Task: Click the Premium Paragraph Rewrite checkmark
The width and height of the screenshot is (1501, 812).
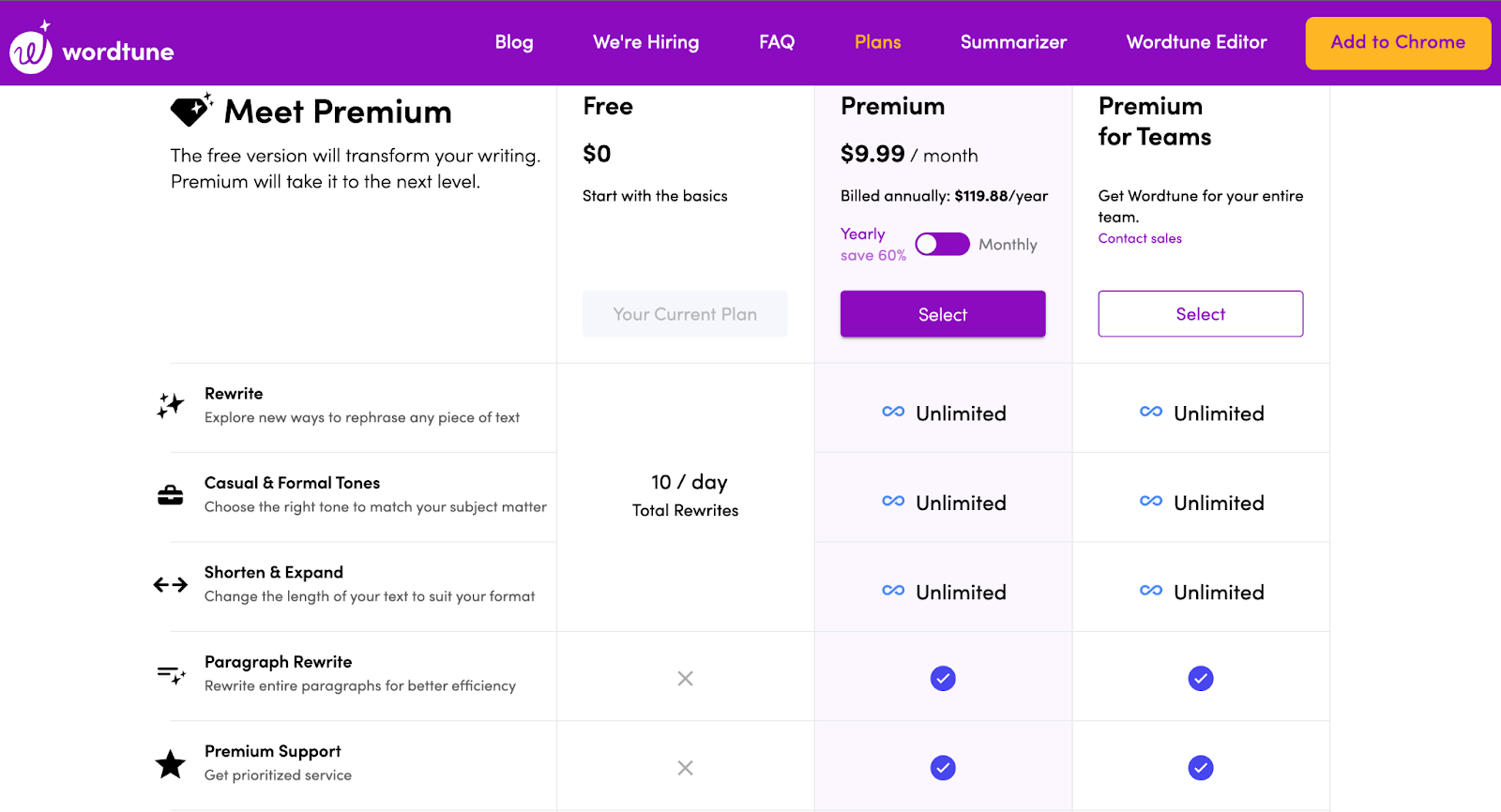Action: (x=943, y=678)
